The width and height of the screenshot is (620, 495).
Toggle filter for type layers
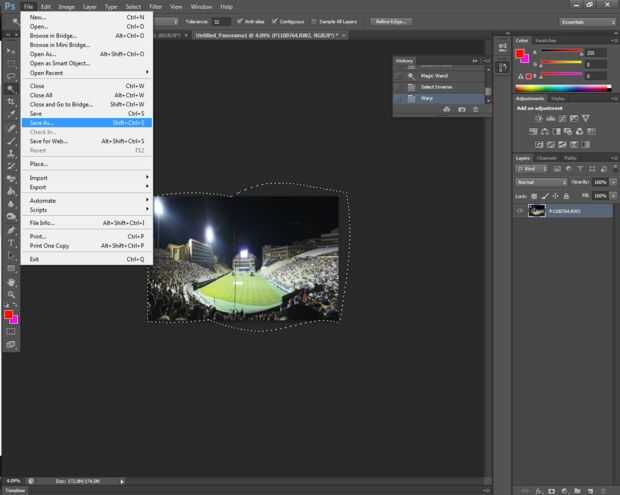pos(580,169)
